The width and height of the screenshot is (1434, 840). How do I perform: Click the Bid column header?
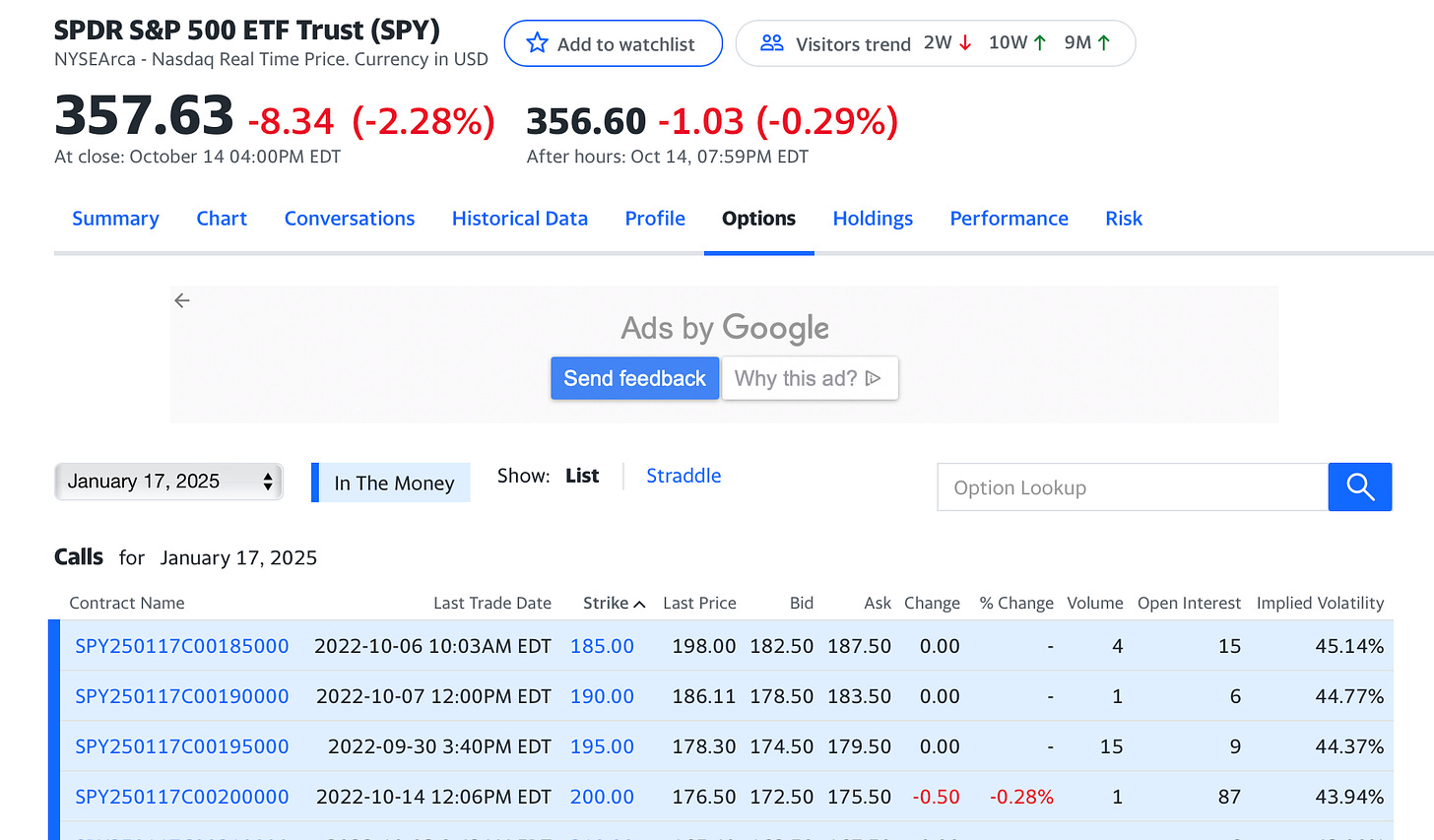tap(802, 603)
